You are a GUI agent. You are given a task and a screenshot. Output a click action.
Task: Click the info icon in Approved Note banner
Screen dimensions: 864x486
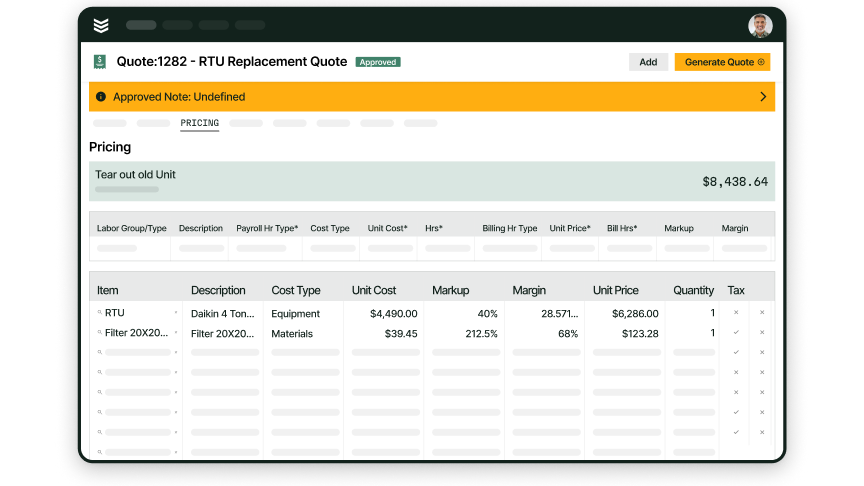click(x=101, y=97)
